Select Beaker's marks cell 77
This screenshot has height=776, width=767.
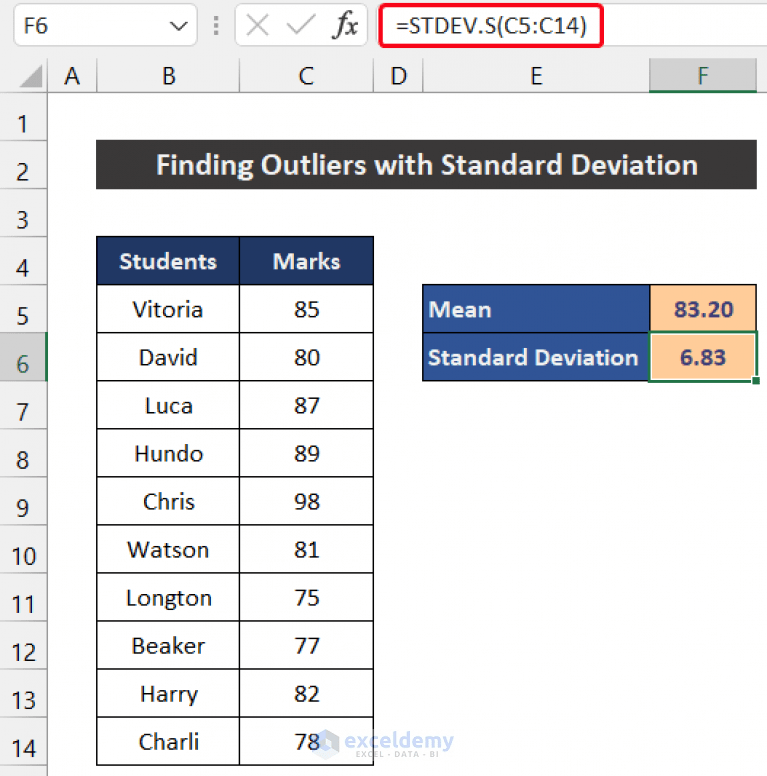coord(306,645)
